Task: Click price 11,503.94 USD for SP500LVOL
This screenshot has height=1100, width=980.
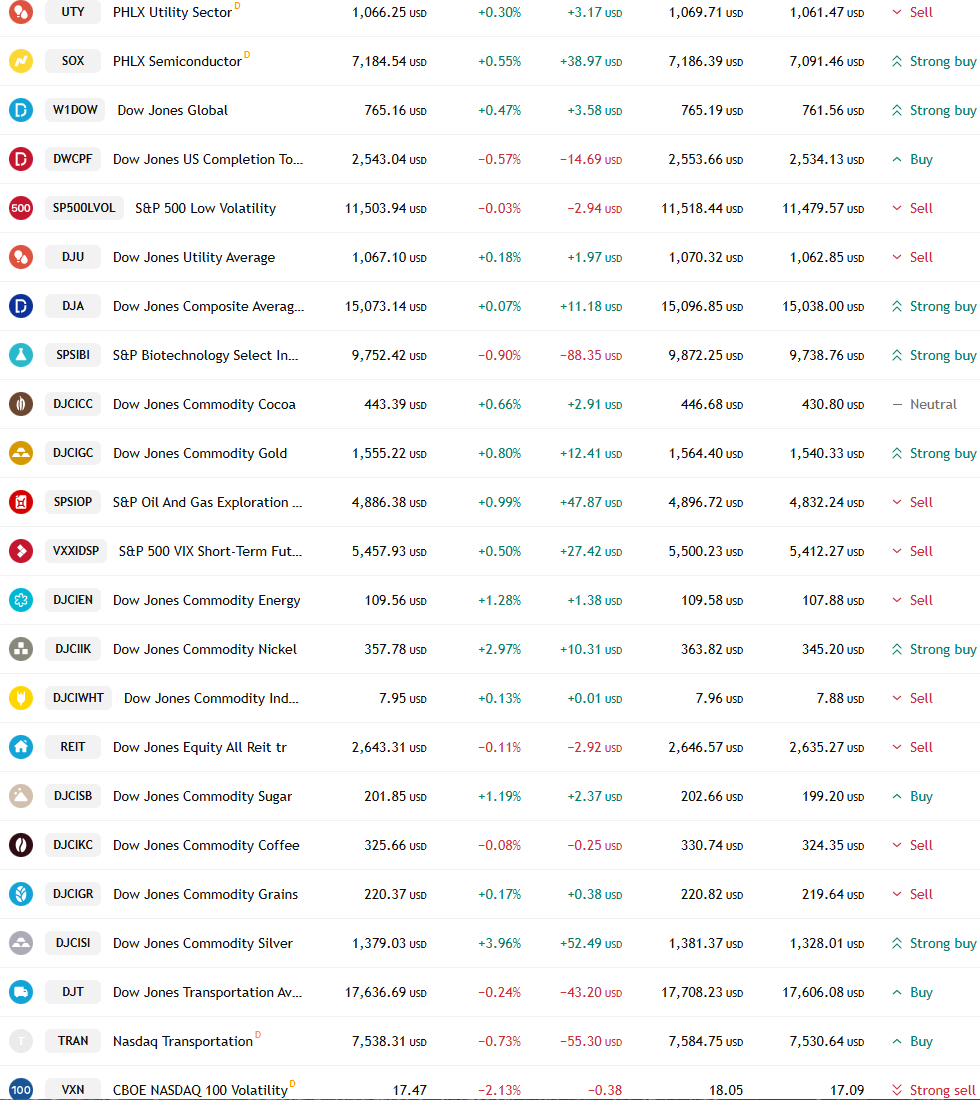Action: 386,208
